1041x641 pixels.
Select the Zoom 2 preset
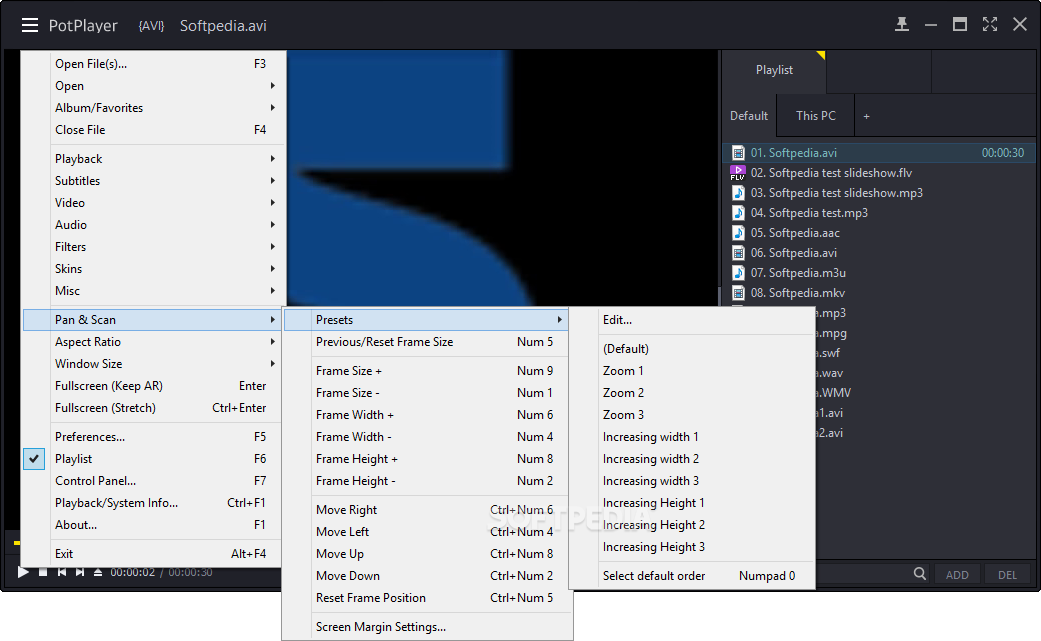[x=692, y=393]
